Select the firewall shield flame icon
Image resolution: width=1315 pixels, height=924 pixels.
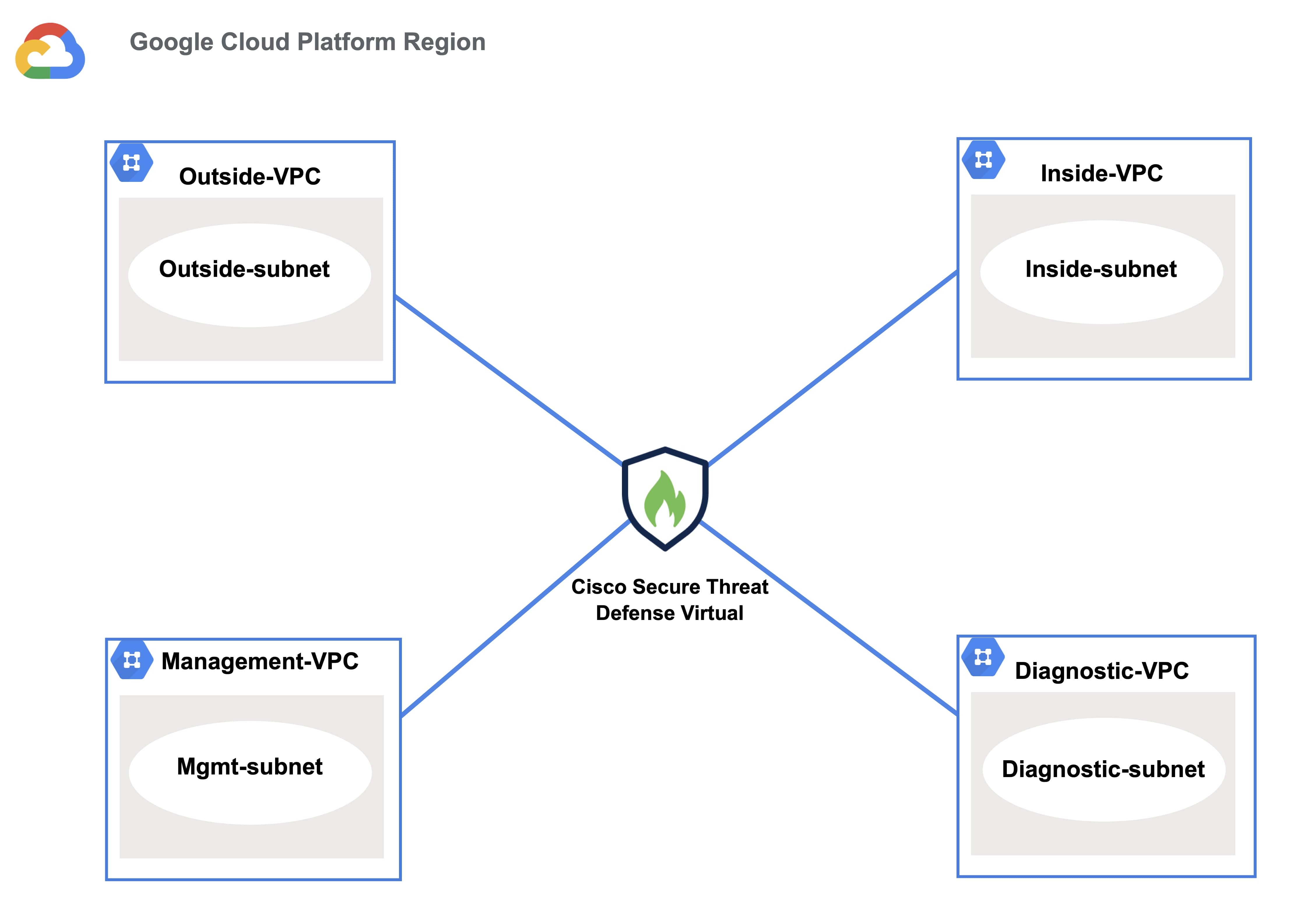click(665, 498)
